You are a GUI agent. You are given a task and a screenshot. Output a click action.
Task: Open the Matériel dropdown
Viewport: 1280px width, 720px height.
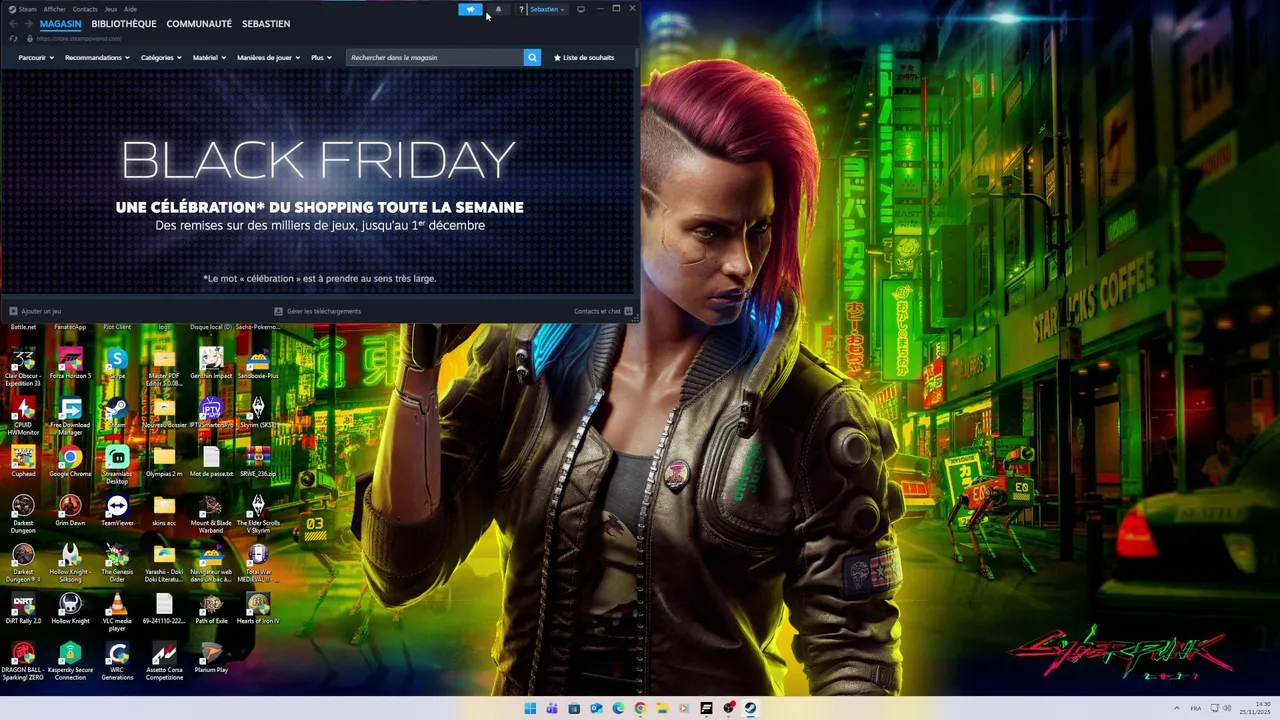click(209, 57)
